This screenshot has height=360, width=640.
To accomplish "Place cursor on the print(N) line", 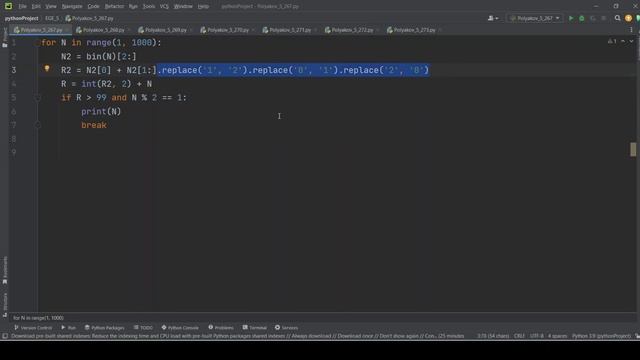I will [x=101, y=111].
